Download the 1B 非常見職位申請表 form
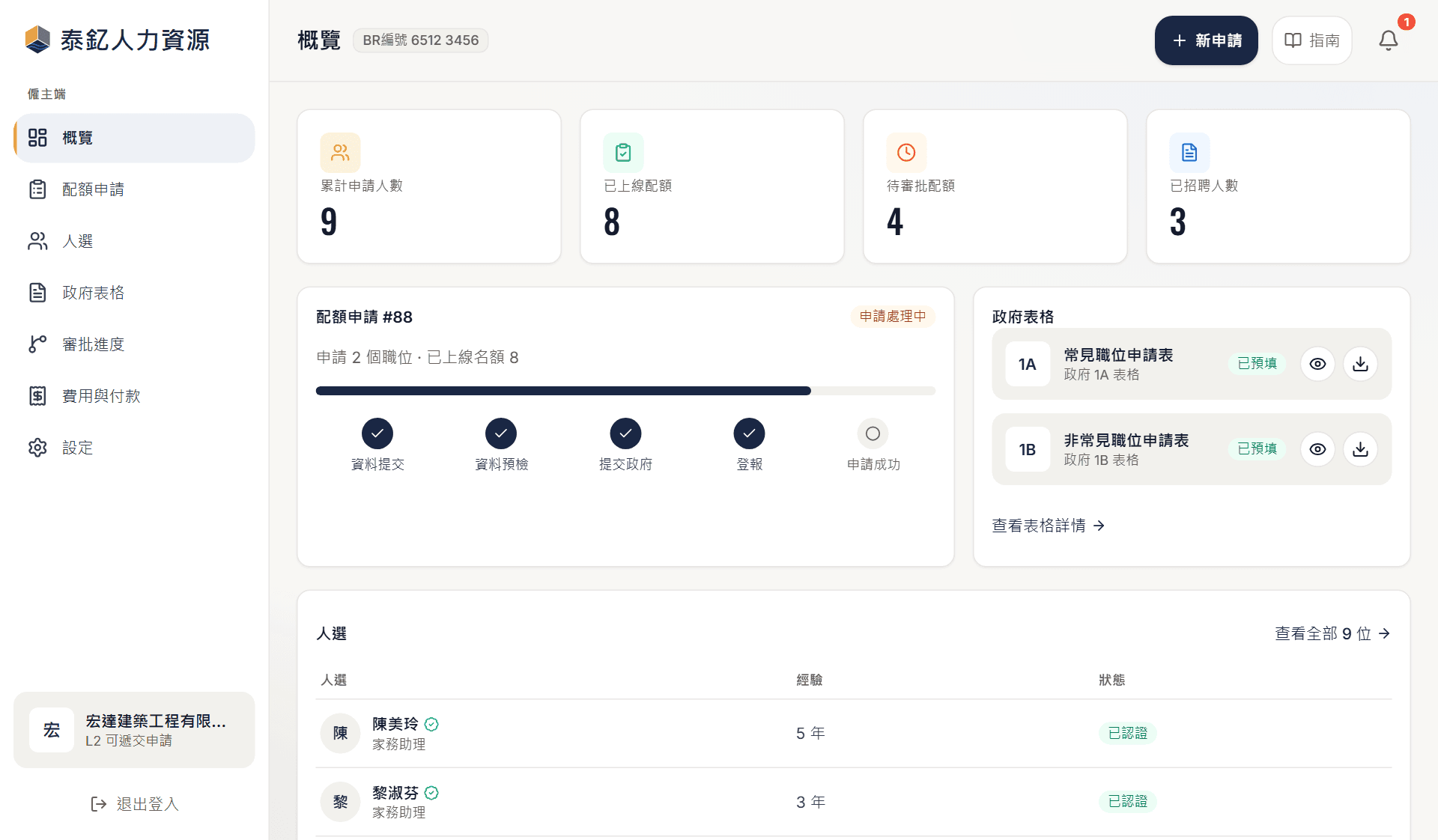Image resolution: width=1438 pixels, height=840 pixels. pyautogui.click(x=1360, y=449)
